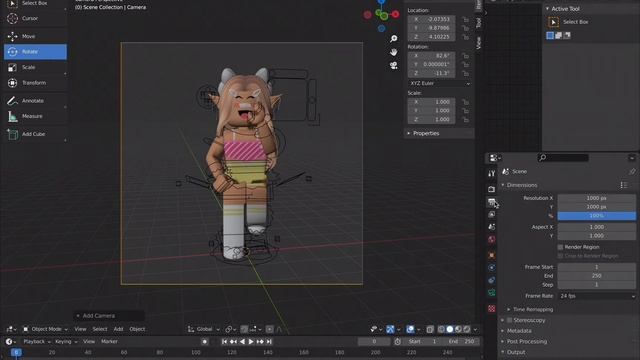
Task: Toggle lock for Rotation Z
Action: (465, 73)
